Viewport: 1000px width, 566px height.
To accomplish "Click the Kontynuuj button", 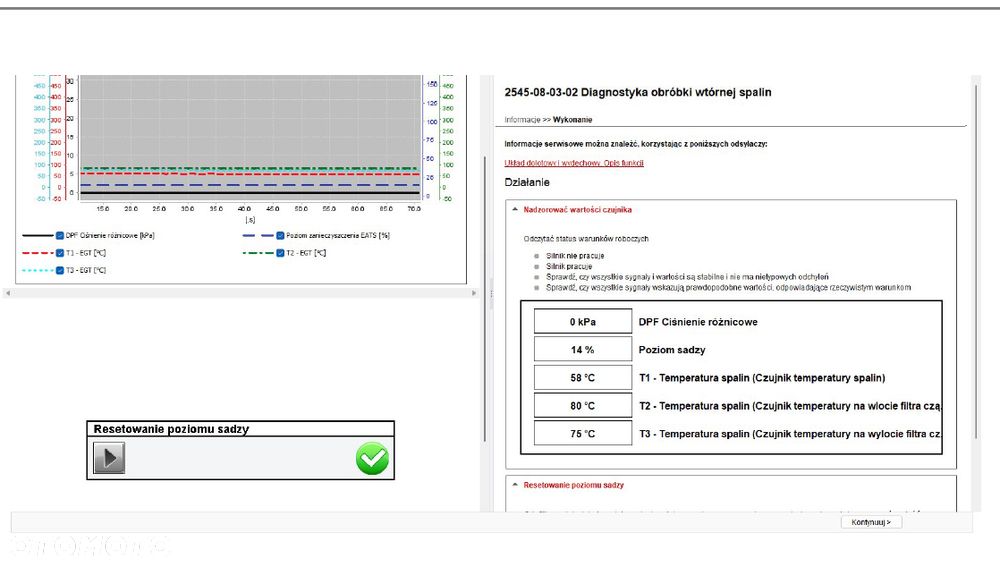I will (871, 522).
